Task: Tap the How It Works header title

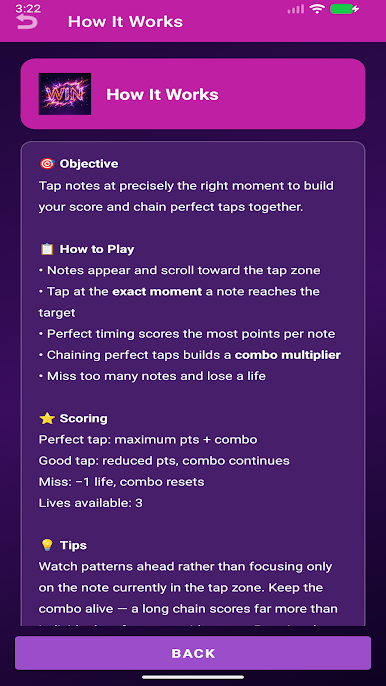Action: click(x=125, y=22)
